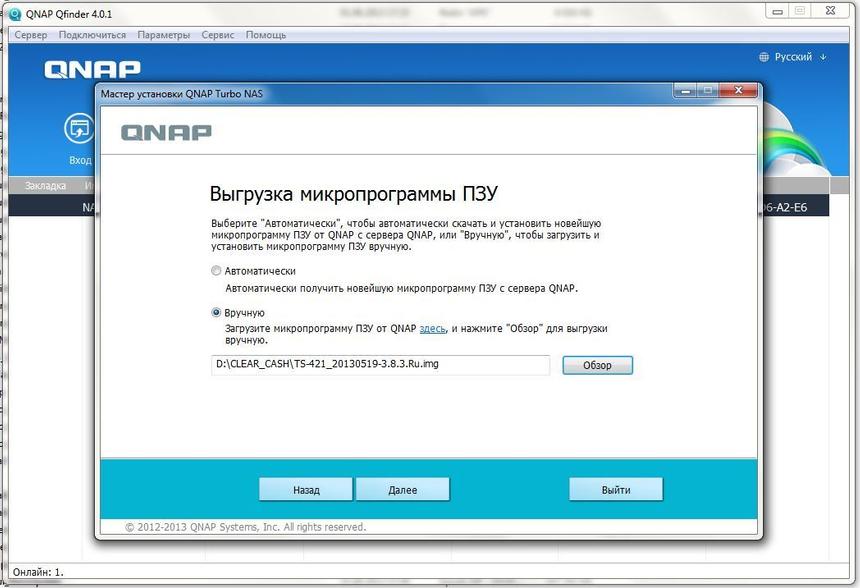Open the Сервер menu

click(x=30, y=35)
